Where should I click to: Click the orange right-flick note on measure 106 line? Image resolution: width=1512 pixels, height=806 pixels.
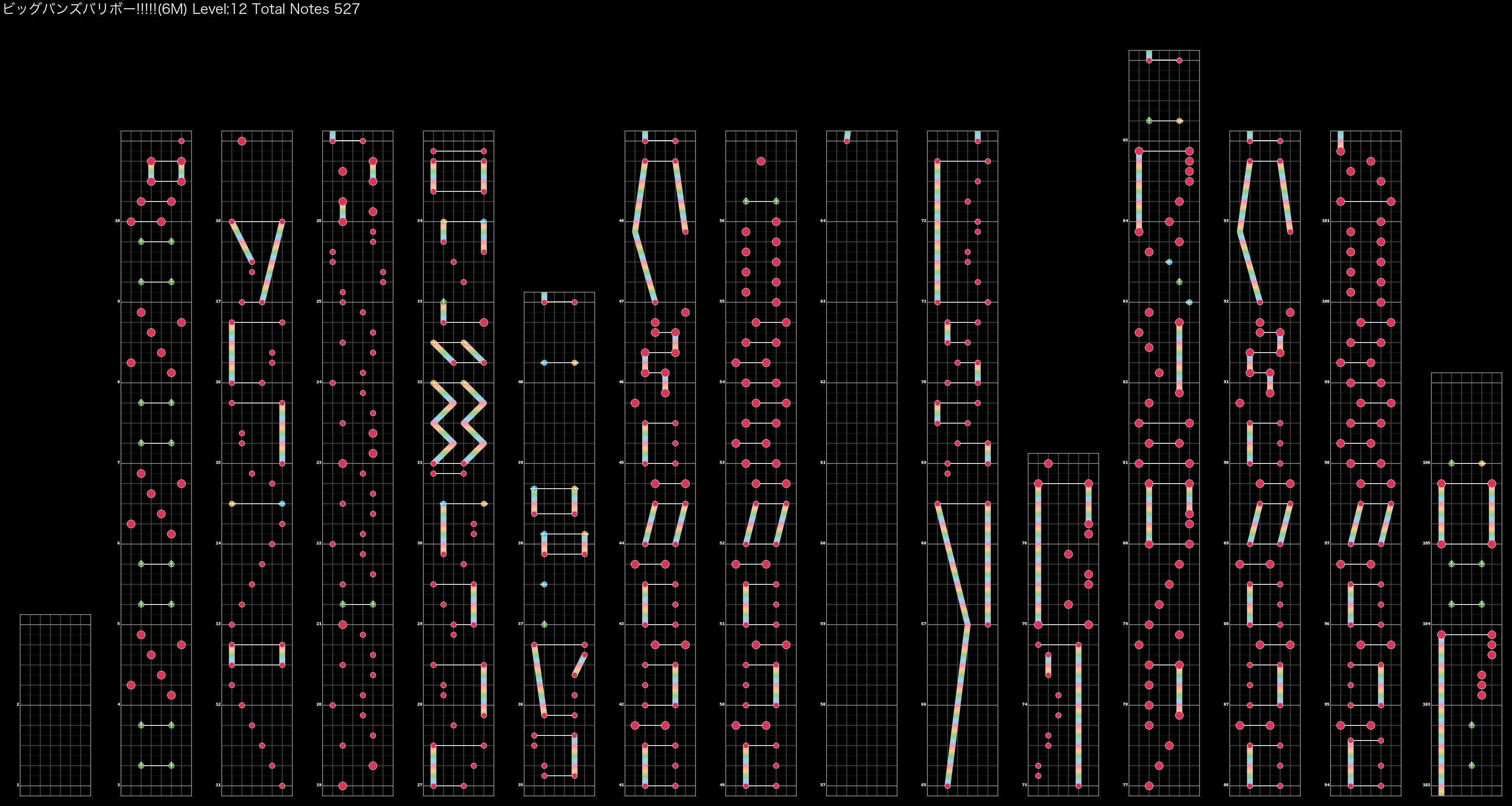click(1481, 463)
